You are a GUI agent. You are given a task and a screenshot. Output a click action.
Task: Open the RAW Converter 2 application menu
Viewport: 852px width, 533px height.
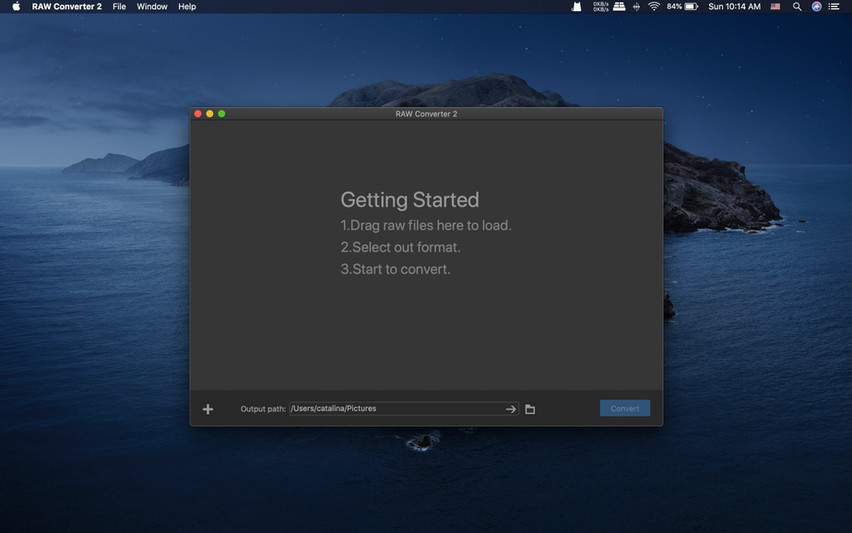(x=67, y=7)
